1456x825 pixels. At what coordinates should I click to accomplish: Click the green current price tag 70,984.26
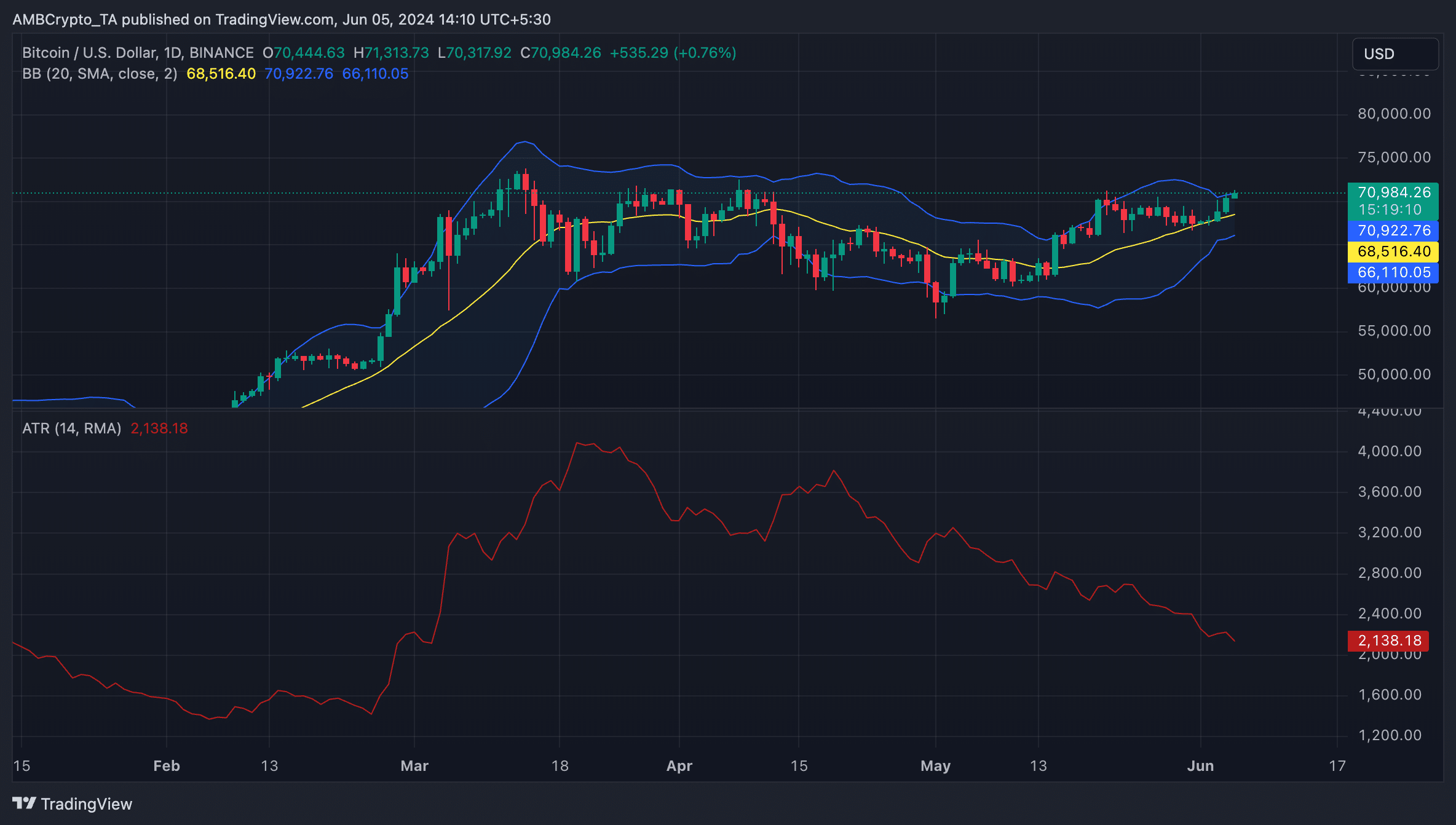tap(1393, 201)
